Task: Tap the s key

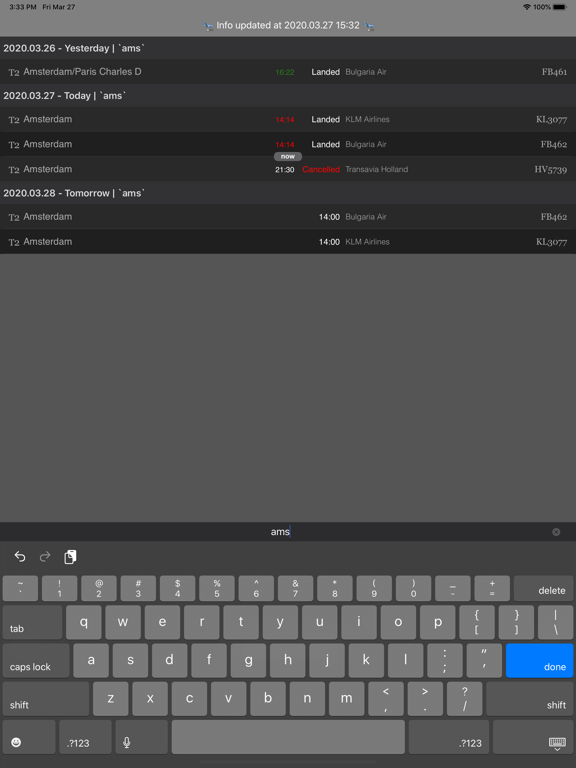Action: [x=130, y=661]
